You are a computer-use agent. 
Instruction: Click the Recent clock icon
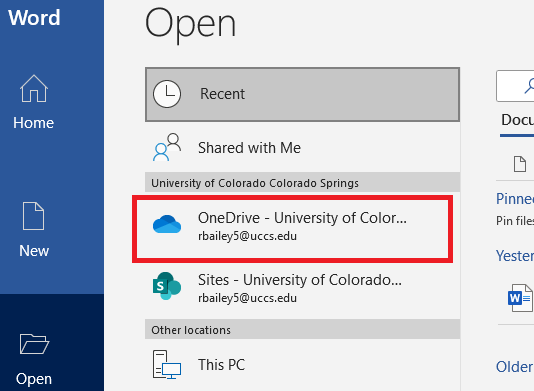(x=167, y=94)
